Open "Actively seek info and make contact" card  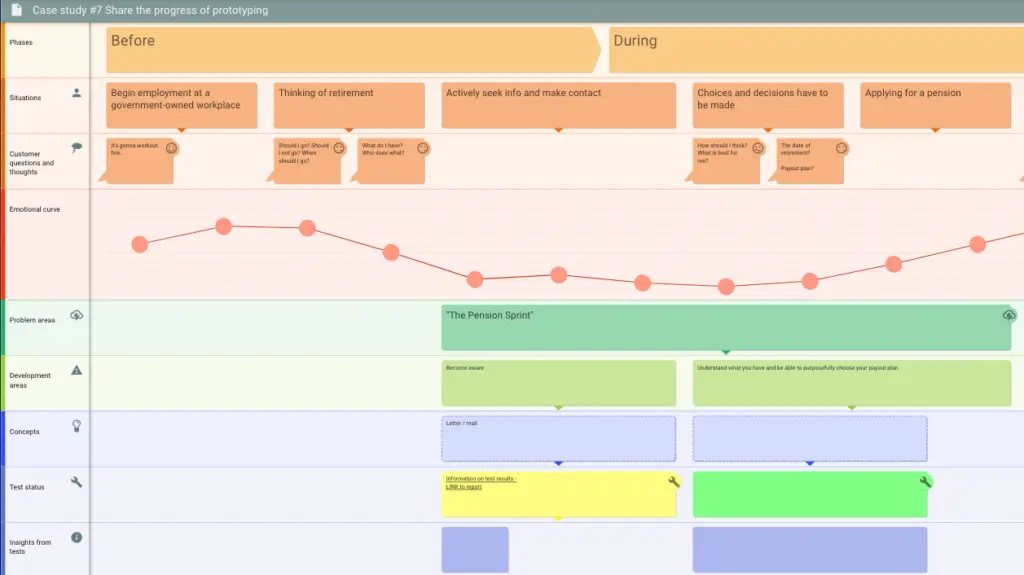tap(558, 105)
